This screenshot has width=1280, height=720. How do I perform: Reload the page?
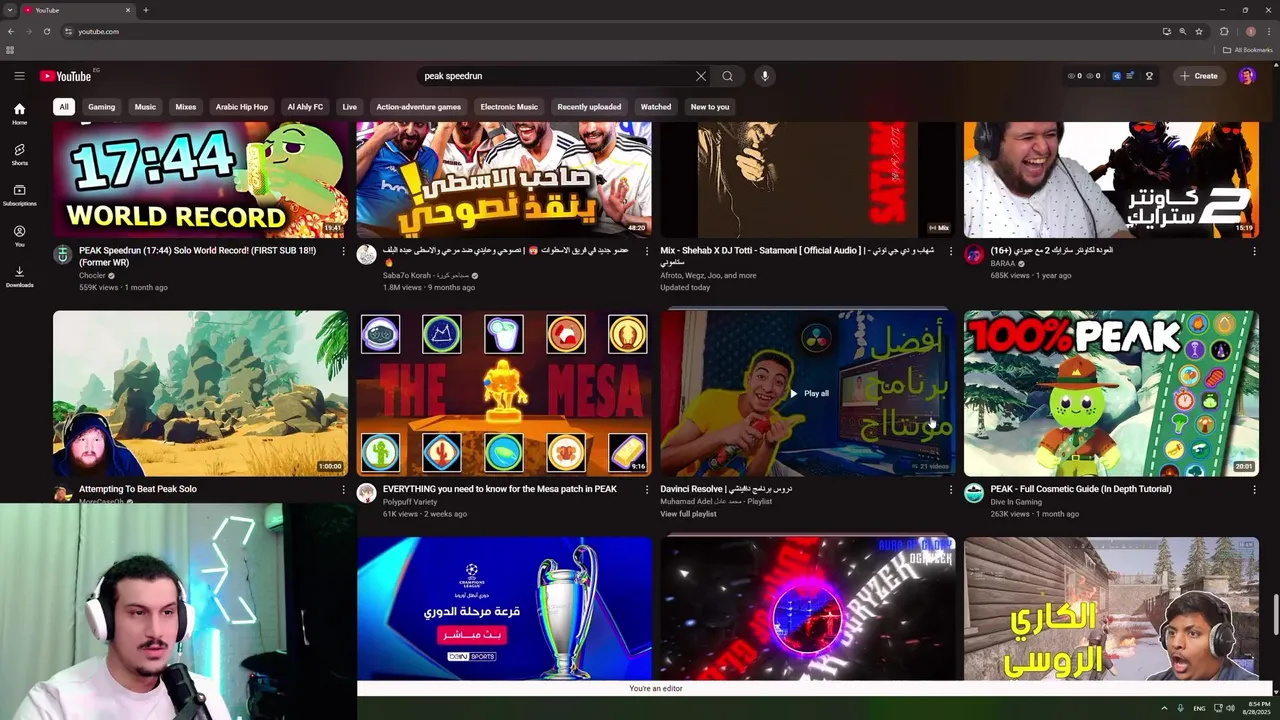[47, 31]
